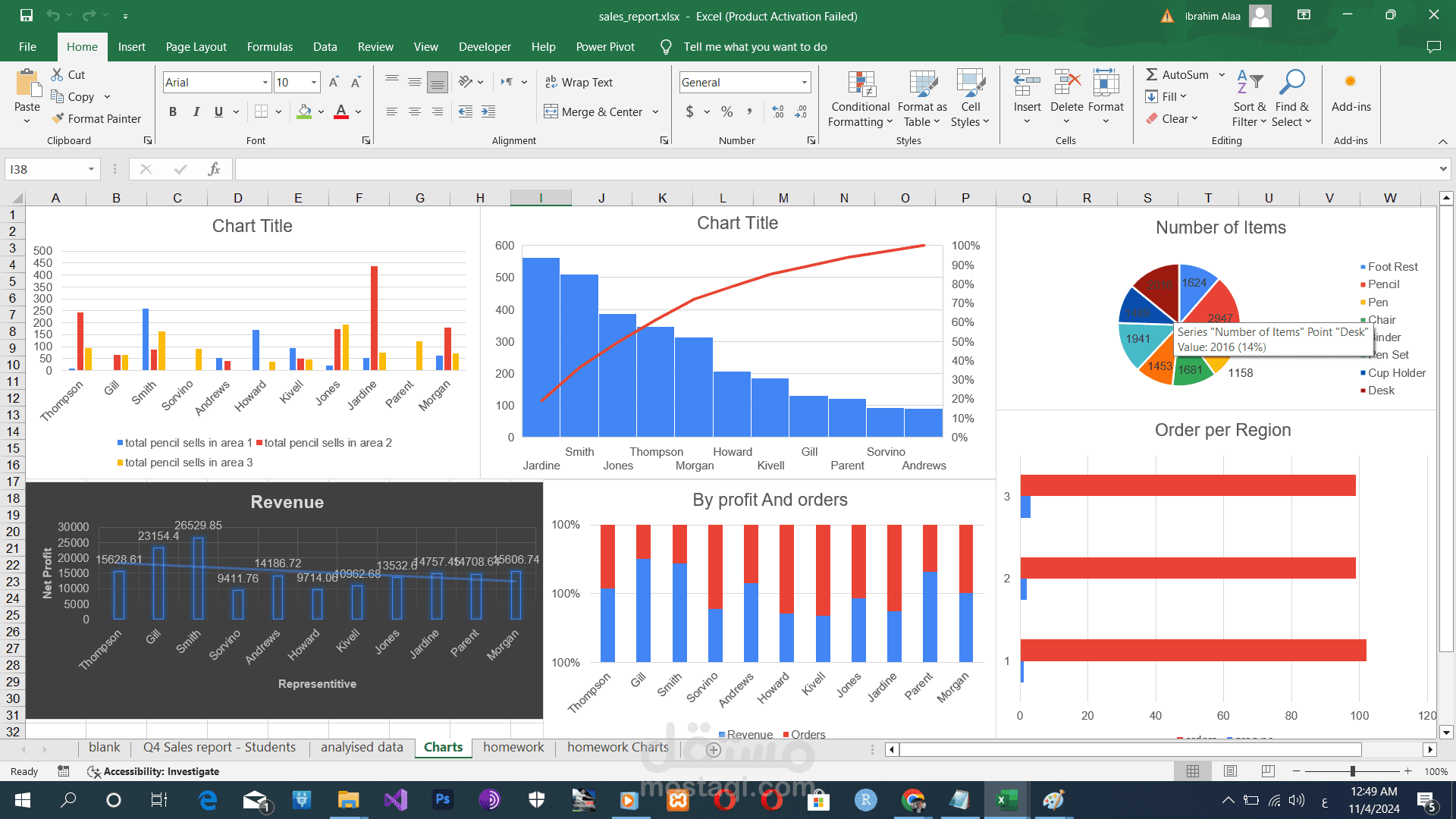Open Cell Styles gallery

coord(971,99)
